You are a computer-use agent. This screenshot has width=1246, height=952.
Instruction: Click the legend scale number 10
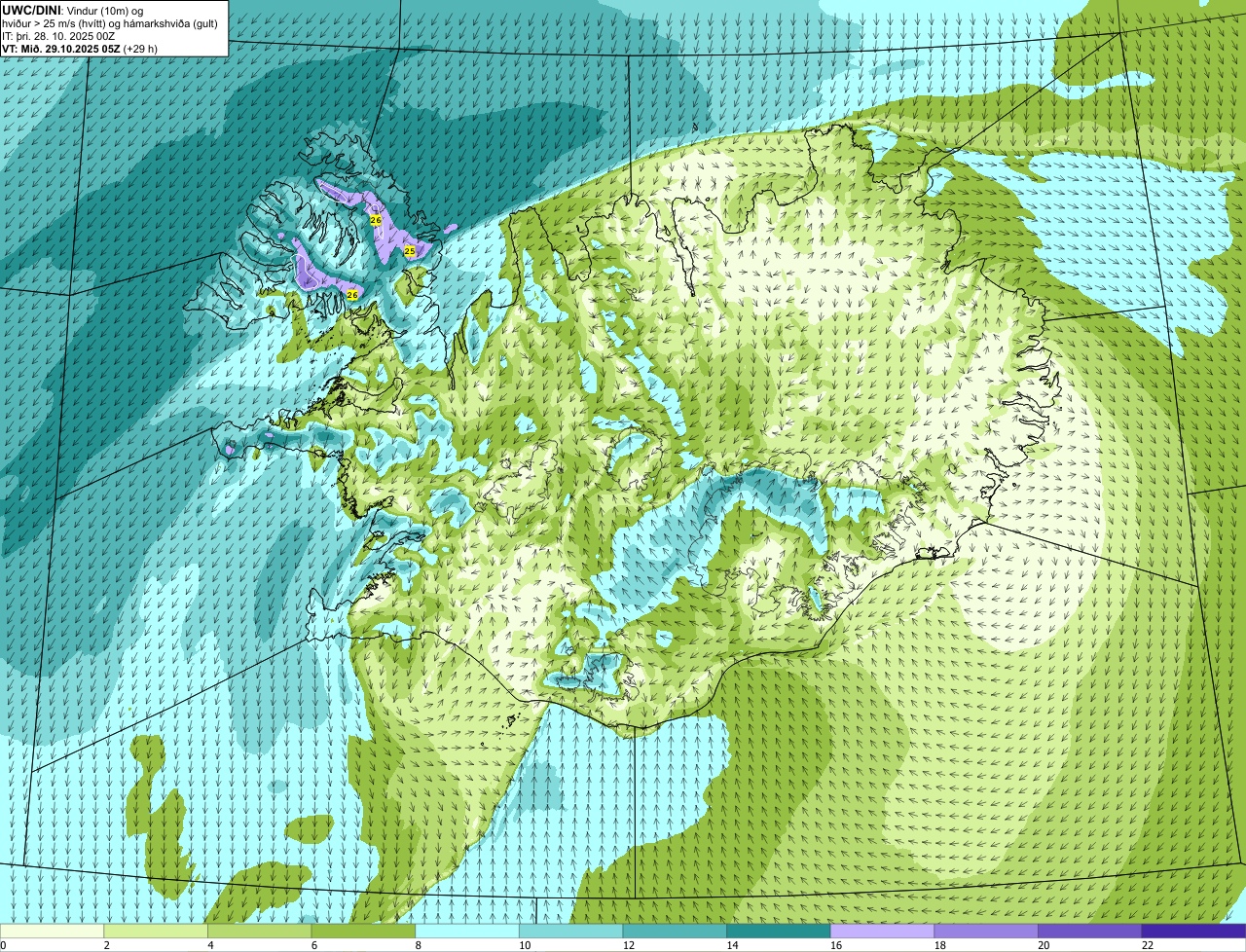524,945
